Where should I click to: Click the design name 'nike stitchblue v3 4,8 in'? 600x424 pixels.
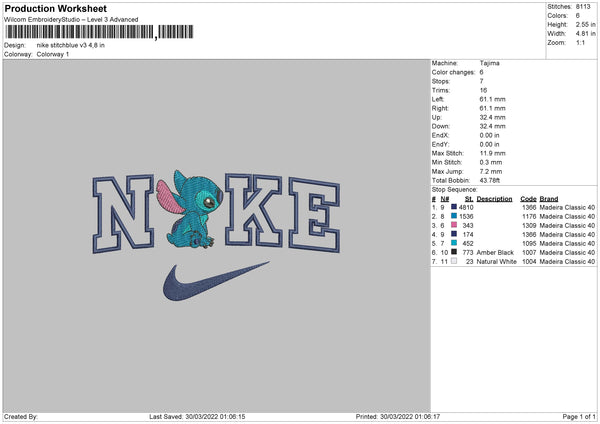click(71, 45)
